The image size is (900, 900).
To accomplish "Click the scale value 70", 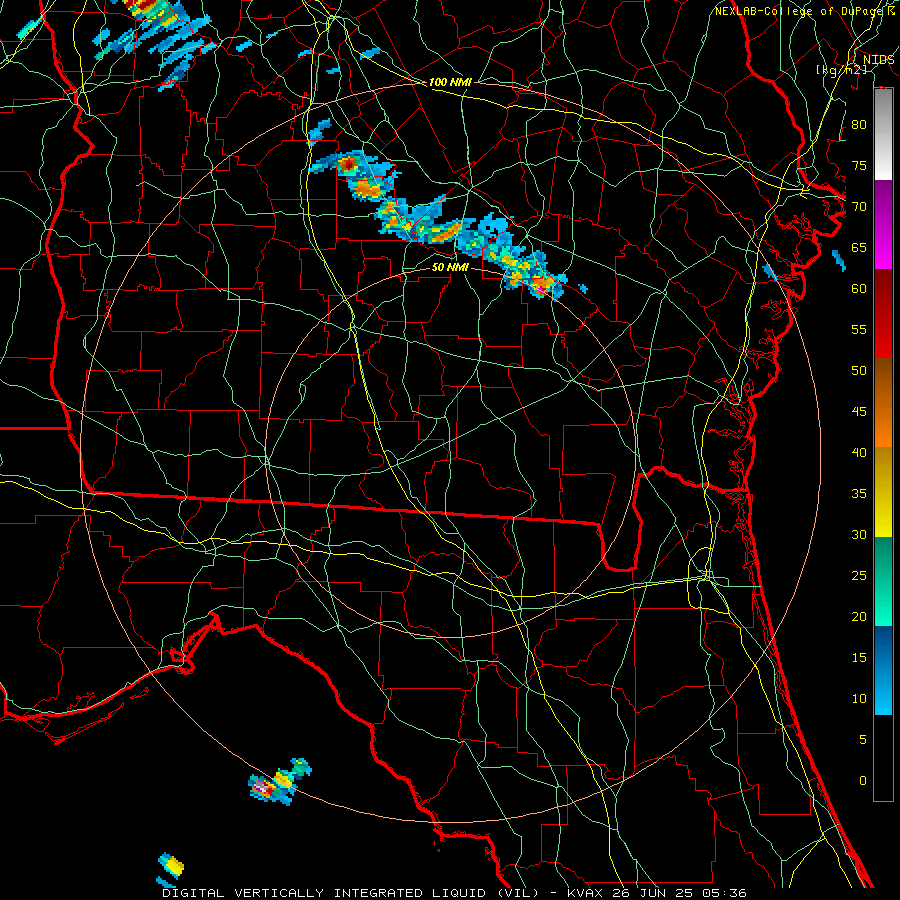I will click(x=859, y=207).
